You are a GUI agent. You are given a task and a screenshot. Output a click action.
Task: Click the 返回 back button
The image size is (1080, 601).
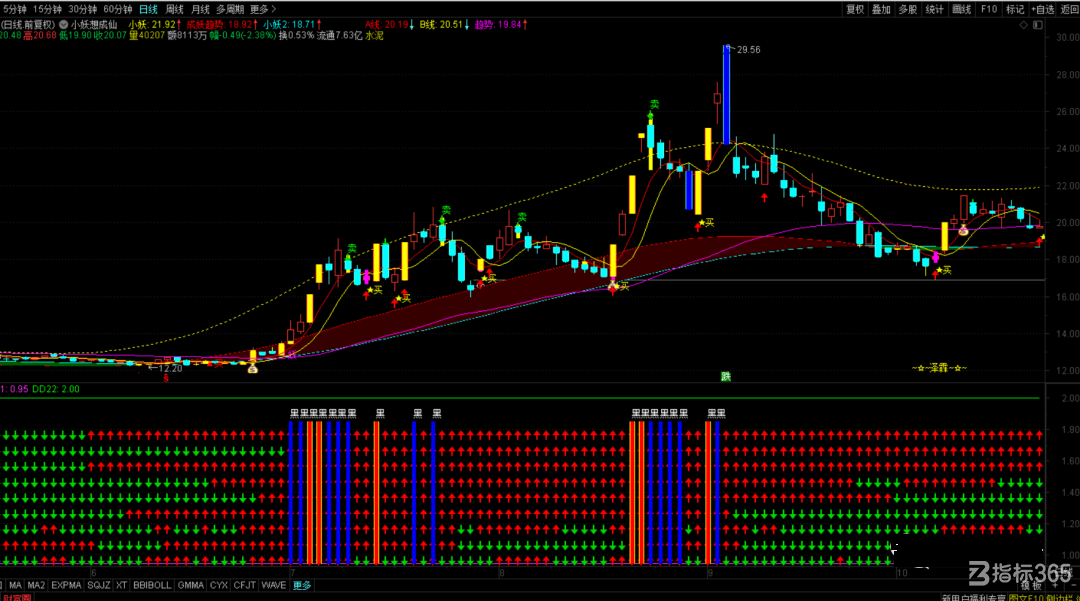point(1070,9)
